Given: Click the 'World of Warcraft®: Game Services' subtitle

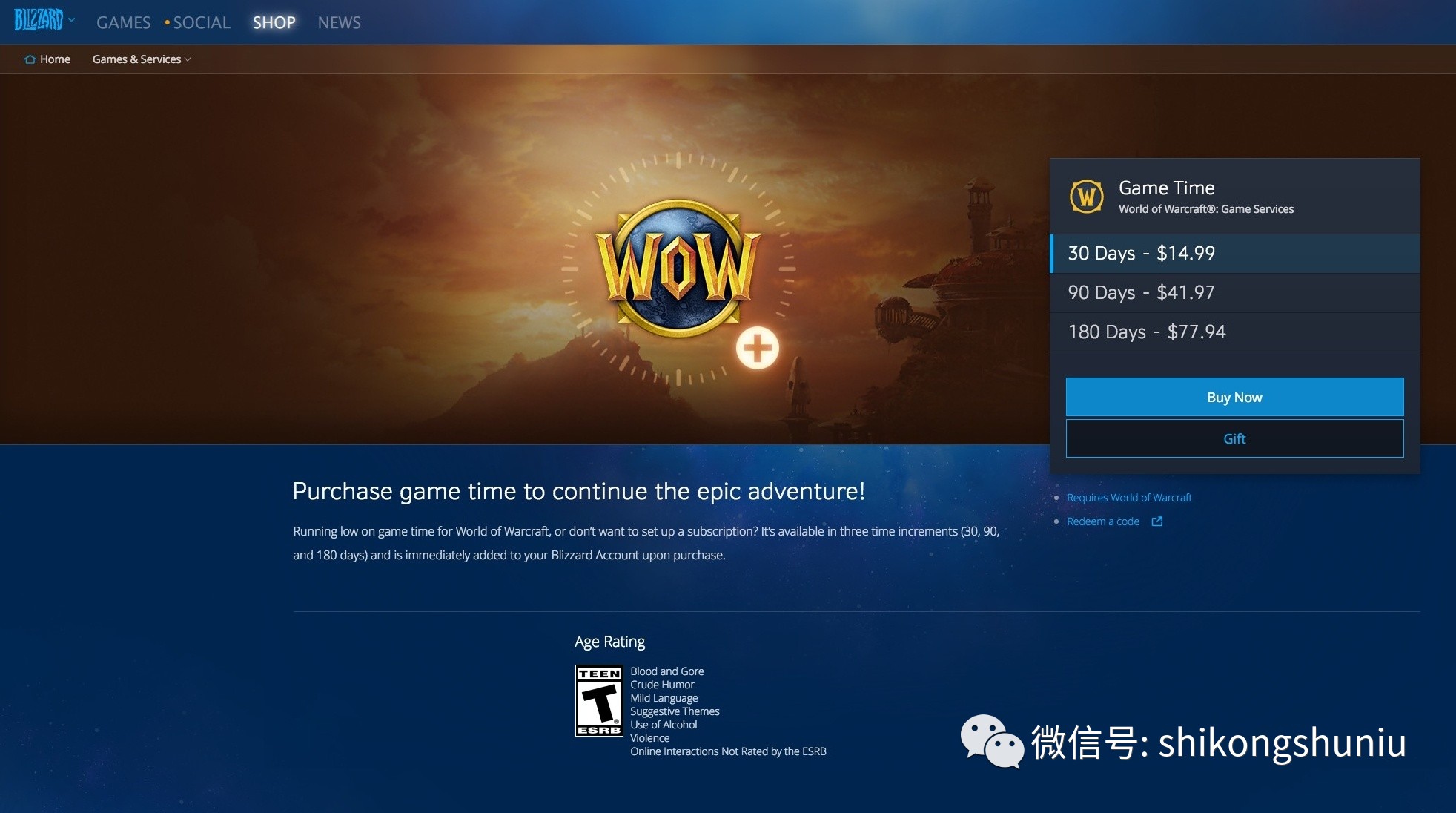Looking at the screenshot, I should coord(1206,209).
